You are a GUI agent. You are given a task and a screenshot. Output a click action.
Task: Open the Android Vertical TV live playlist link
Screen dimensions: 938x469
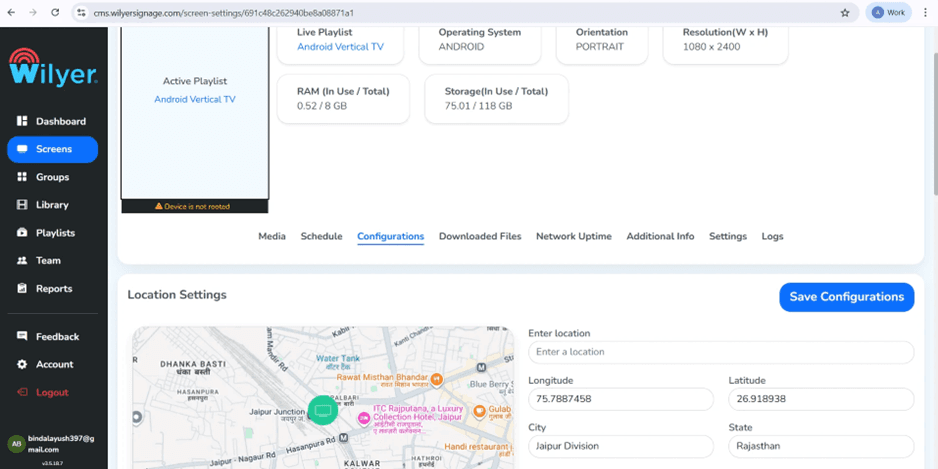(340, 47)
